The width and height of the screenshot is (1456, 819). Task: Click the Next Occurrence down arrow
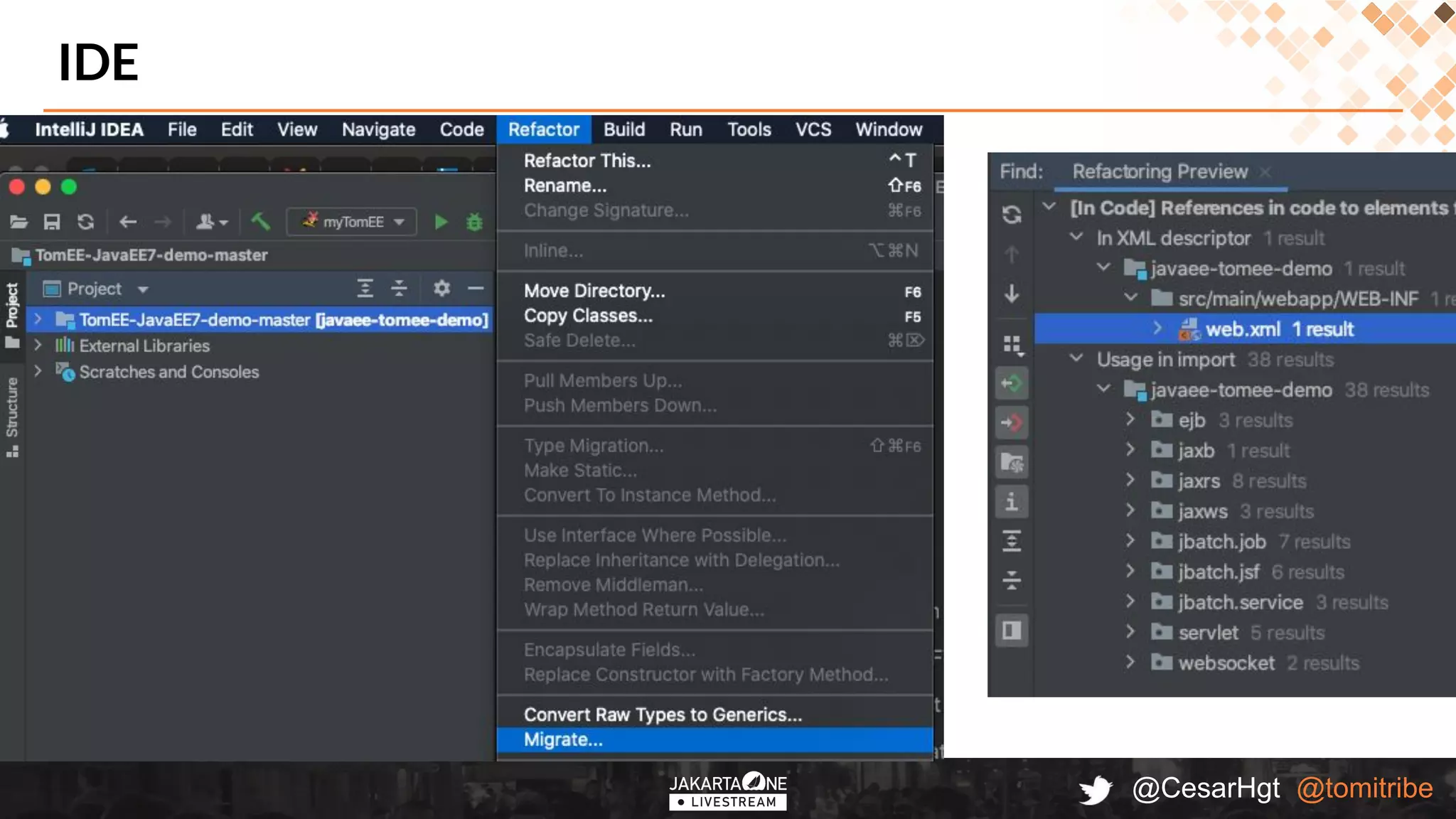click(1012, 293)
